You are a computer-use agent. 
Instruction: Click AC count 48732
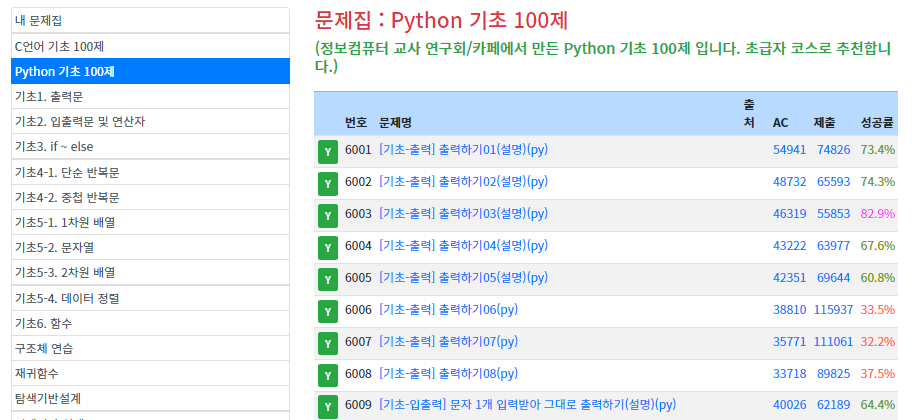(789, 181)
